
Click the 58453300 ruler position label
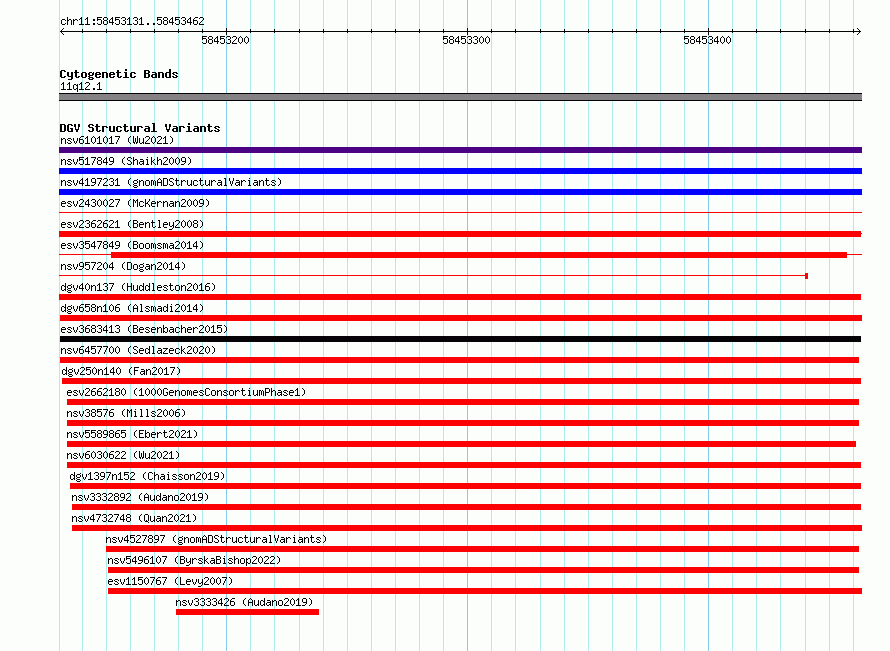[467, 40]
